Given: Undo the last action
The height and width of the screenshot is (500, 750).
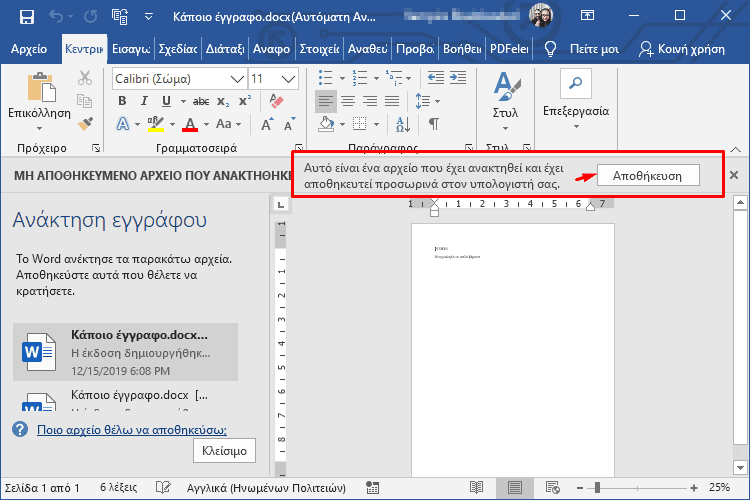Looking at the screenshot, I should click(56, 17).
